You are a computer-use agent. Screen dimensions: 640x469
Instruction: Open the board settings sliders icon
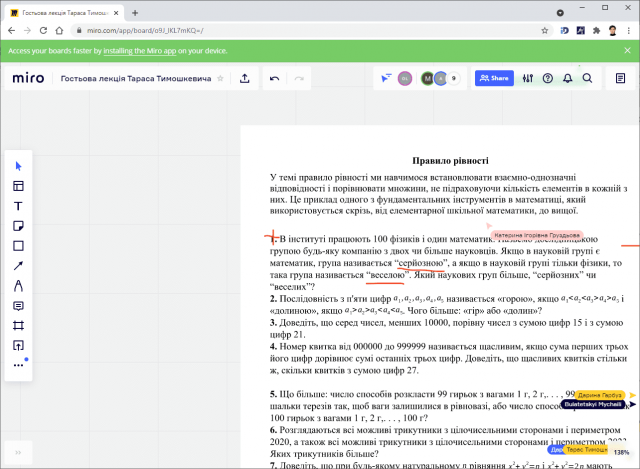525,78
